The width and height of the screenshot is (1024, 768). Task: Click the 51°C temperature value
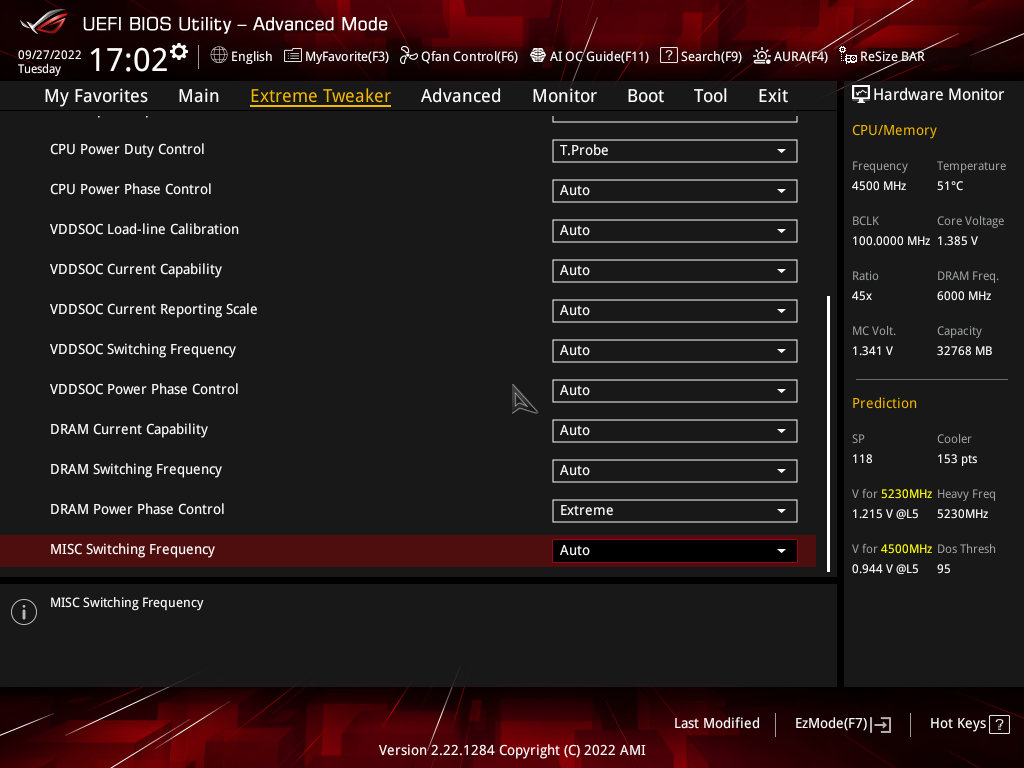pyautogui.click(x=950, y=186)
